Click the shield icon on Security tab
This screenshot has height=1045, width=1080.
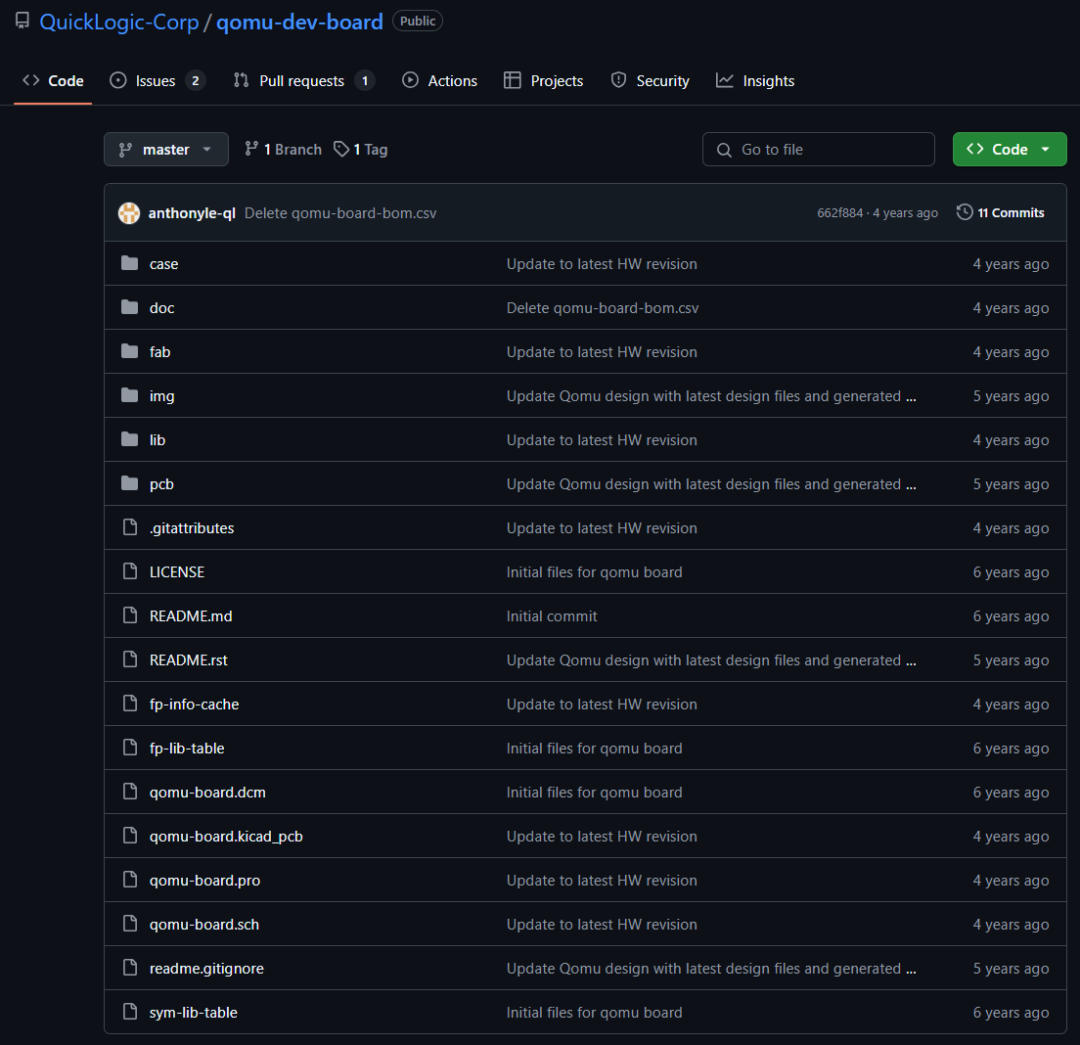pyautogui.click(x=619, y=80)
